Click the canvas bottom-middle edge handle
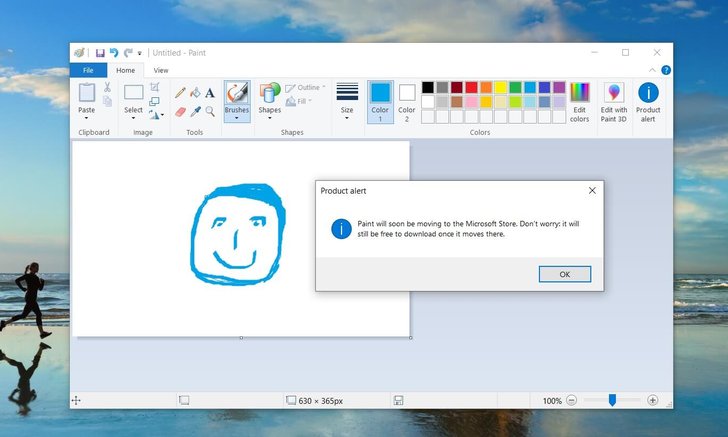Viewport: 728px width, 437px height. 241,338
